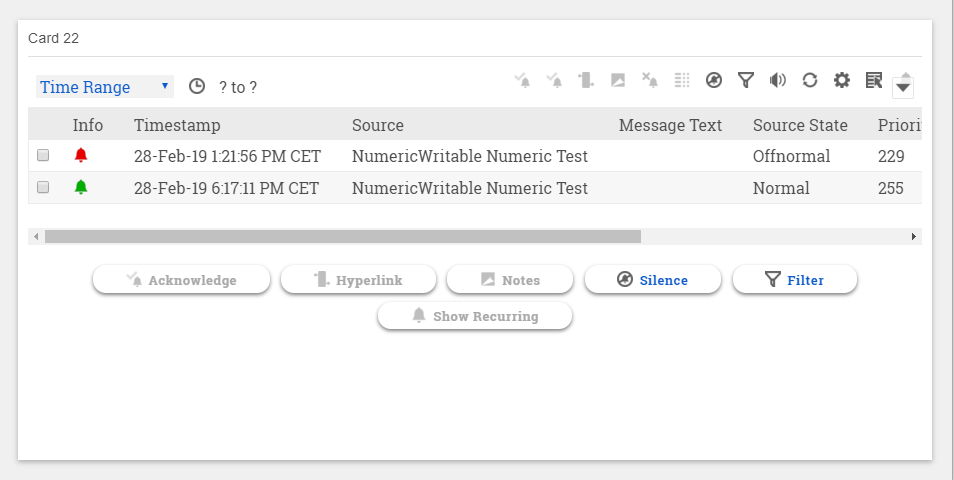
Task: Click the green alarm bell icon
Action: click(x=81, y=188)
